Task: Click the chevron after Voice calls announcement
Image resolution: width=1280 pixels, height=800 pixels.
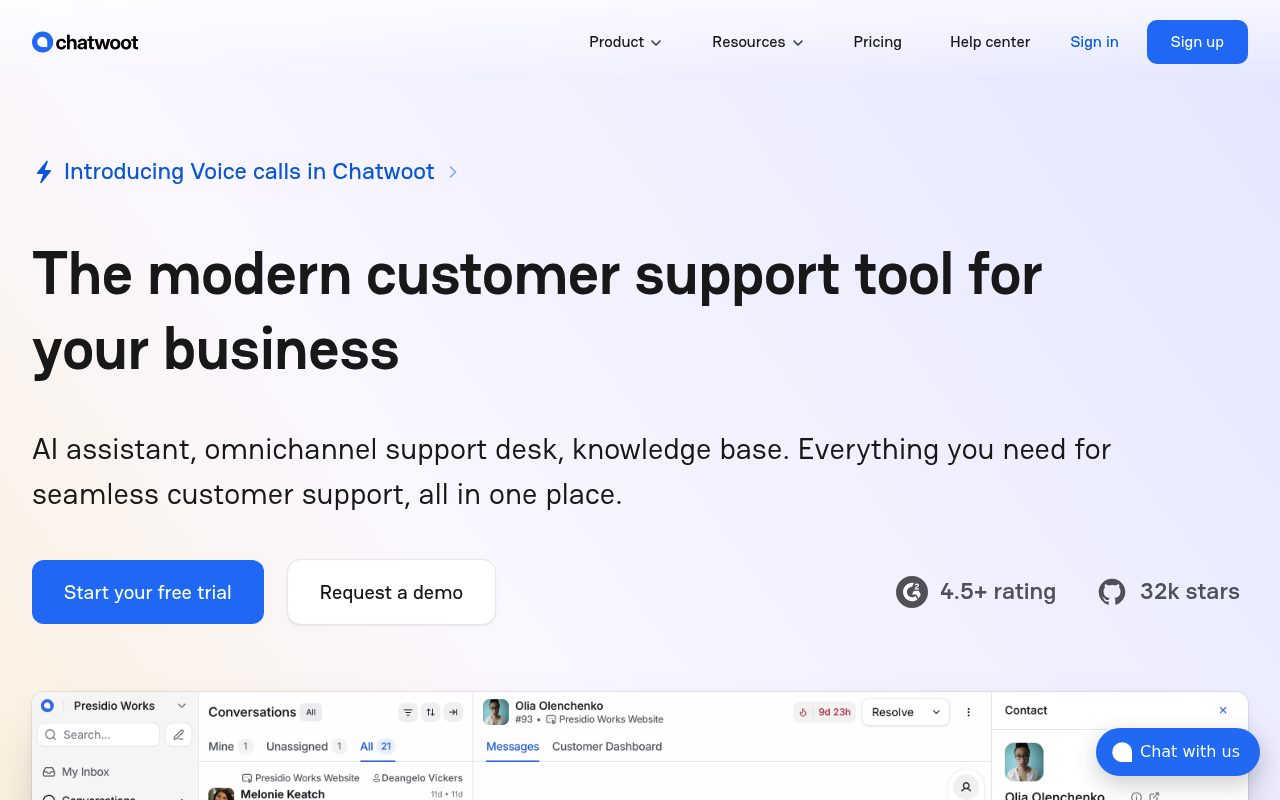Action: pos(453,172)
